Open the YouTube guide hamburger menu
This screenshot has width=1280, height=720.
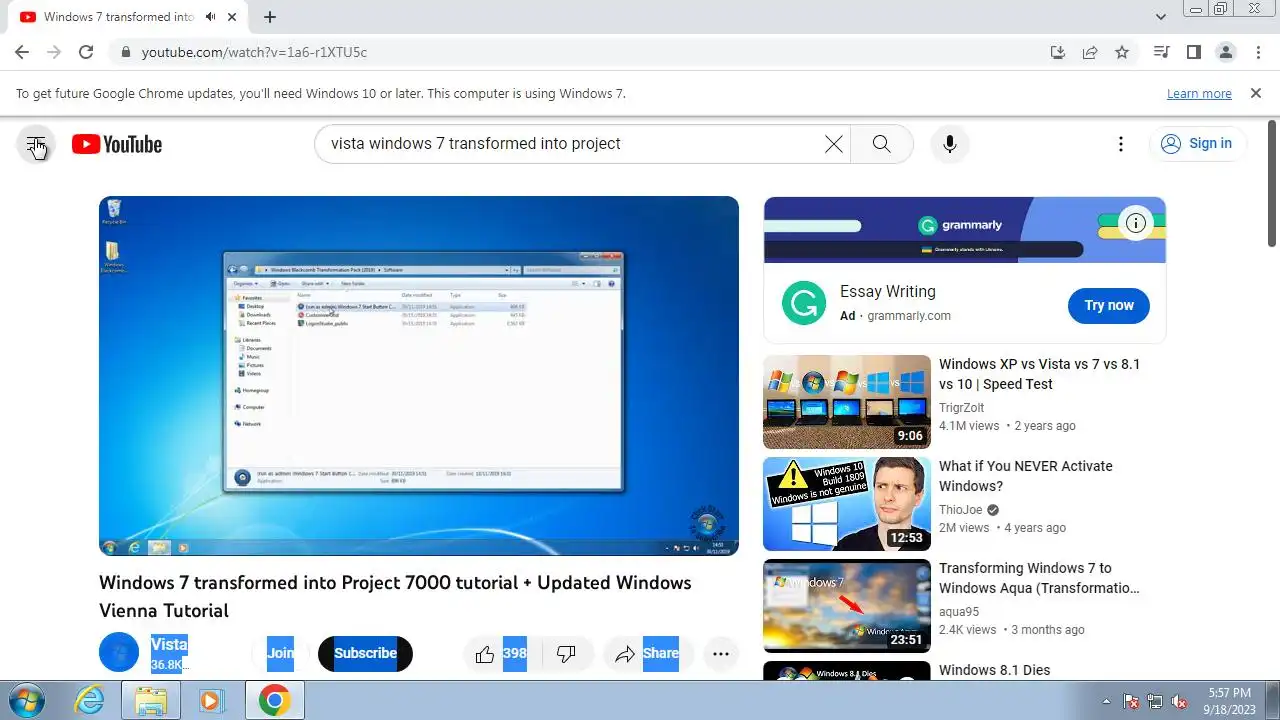point(36,144)
